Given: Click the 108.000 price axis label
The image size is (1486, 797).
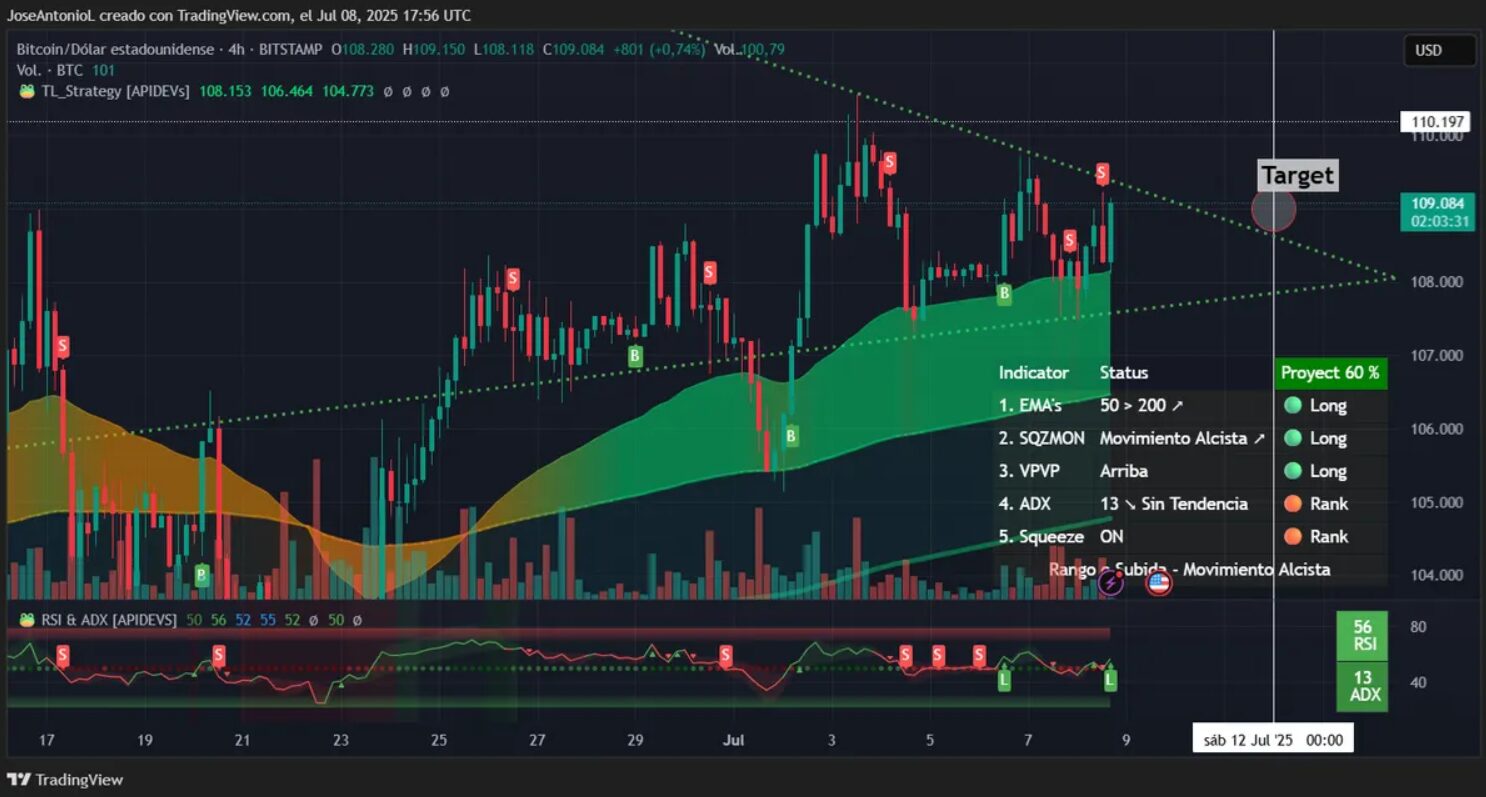Looking at the screenshot, I should click(1437, 282).
